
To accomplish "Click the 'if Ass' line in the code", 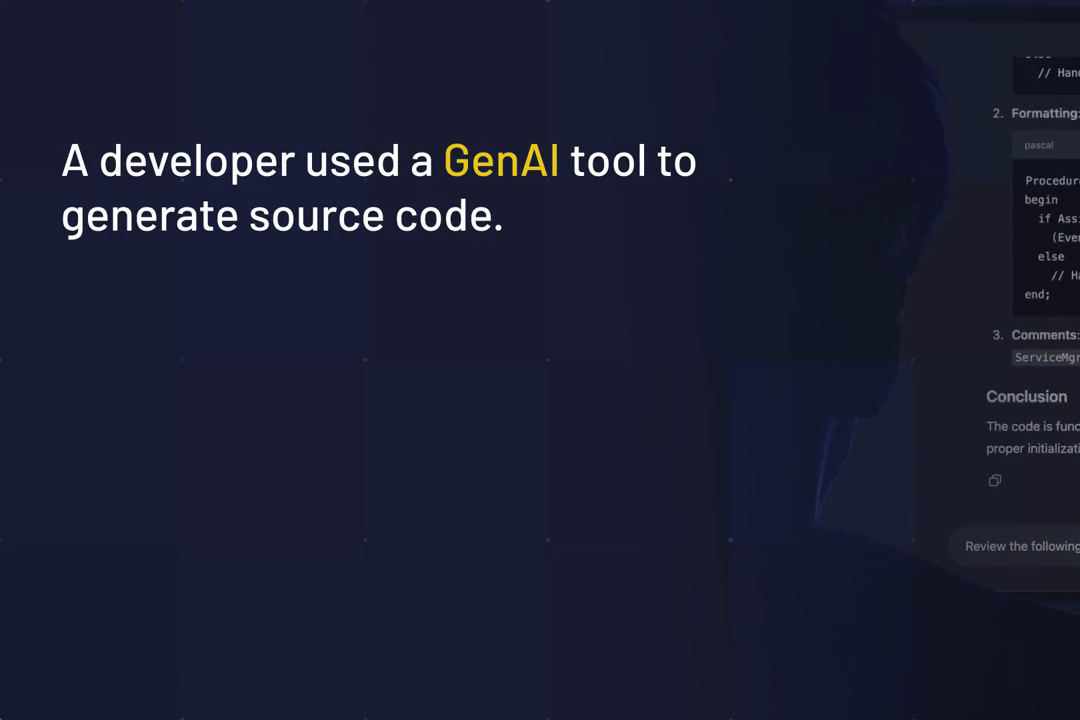I will pos(1059,218).
